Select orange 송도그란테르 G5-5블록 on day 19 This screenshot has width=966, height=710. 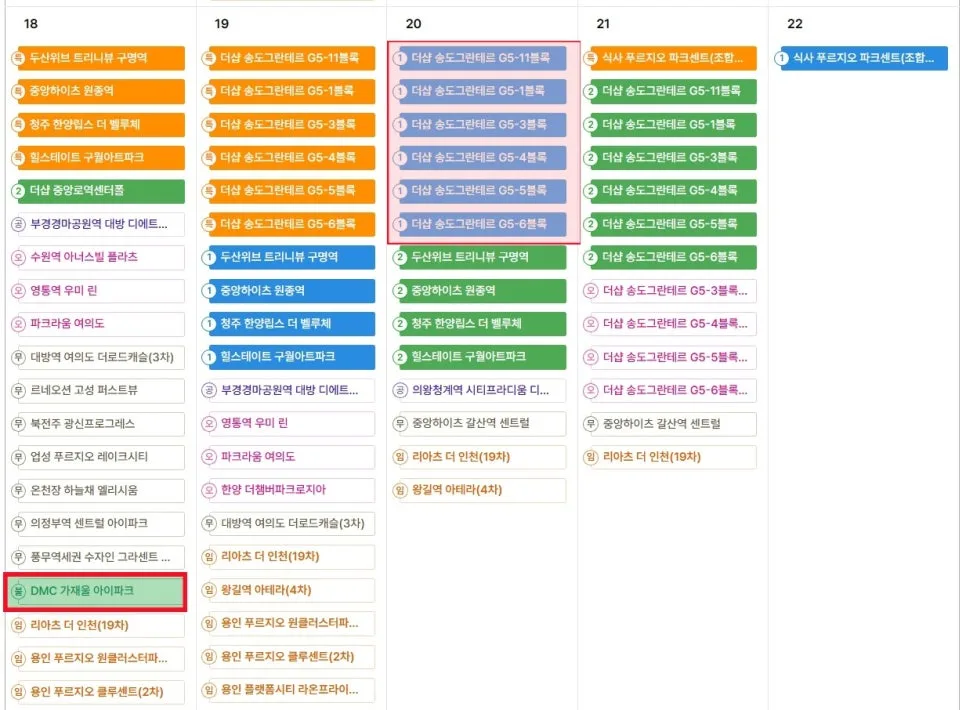[288, 191]
